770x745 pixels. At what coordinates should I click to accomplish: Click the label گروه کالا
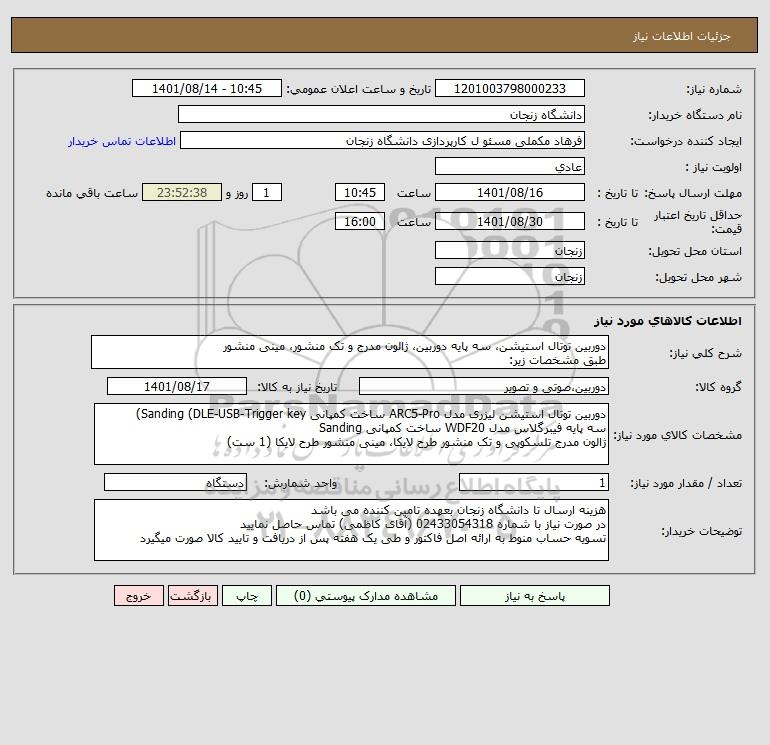point(718,387)
